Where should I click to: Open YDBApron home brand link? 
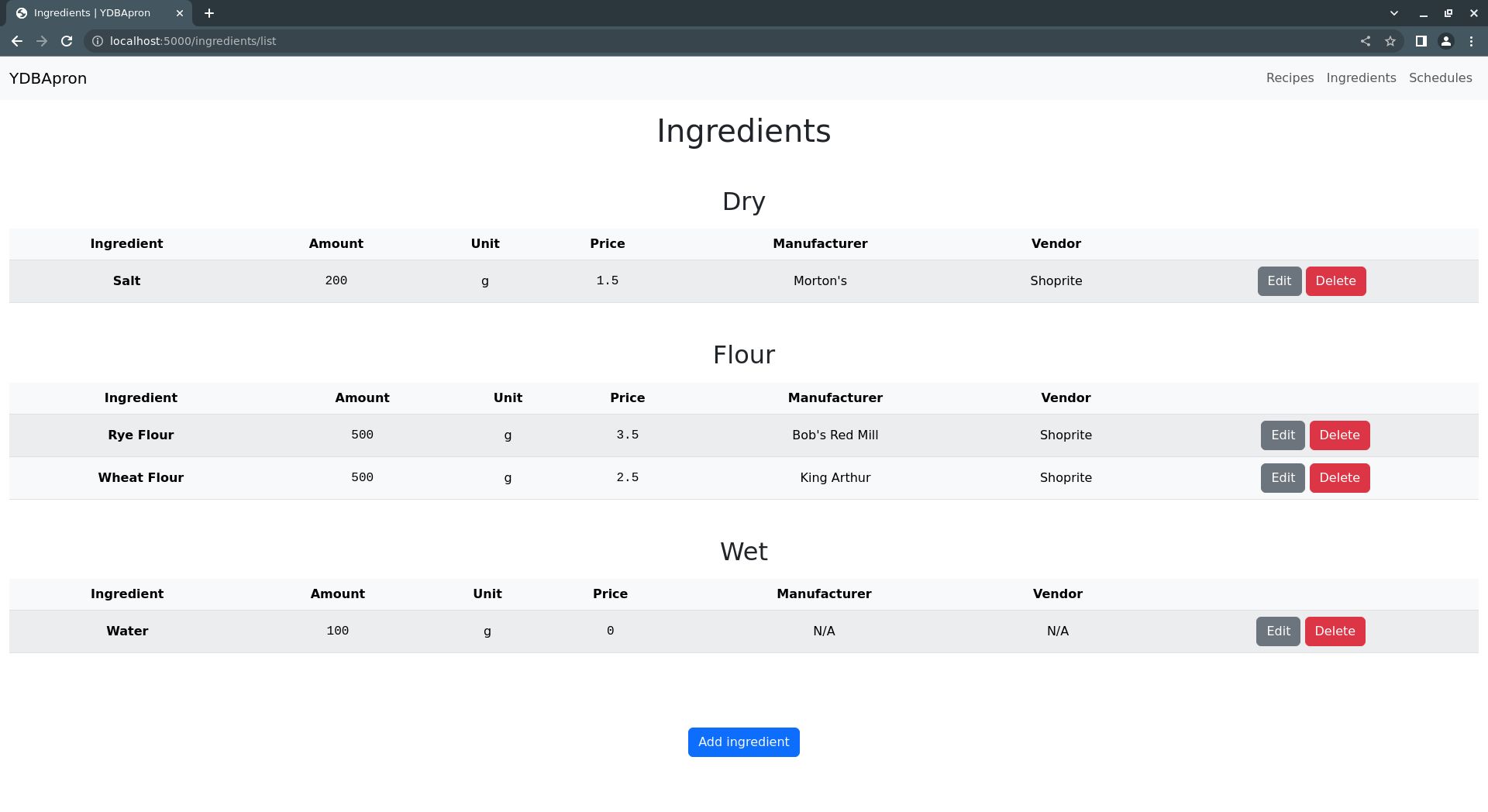click(x=48, y=78)
